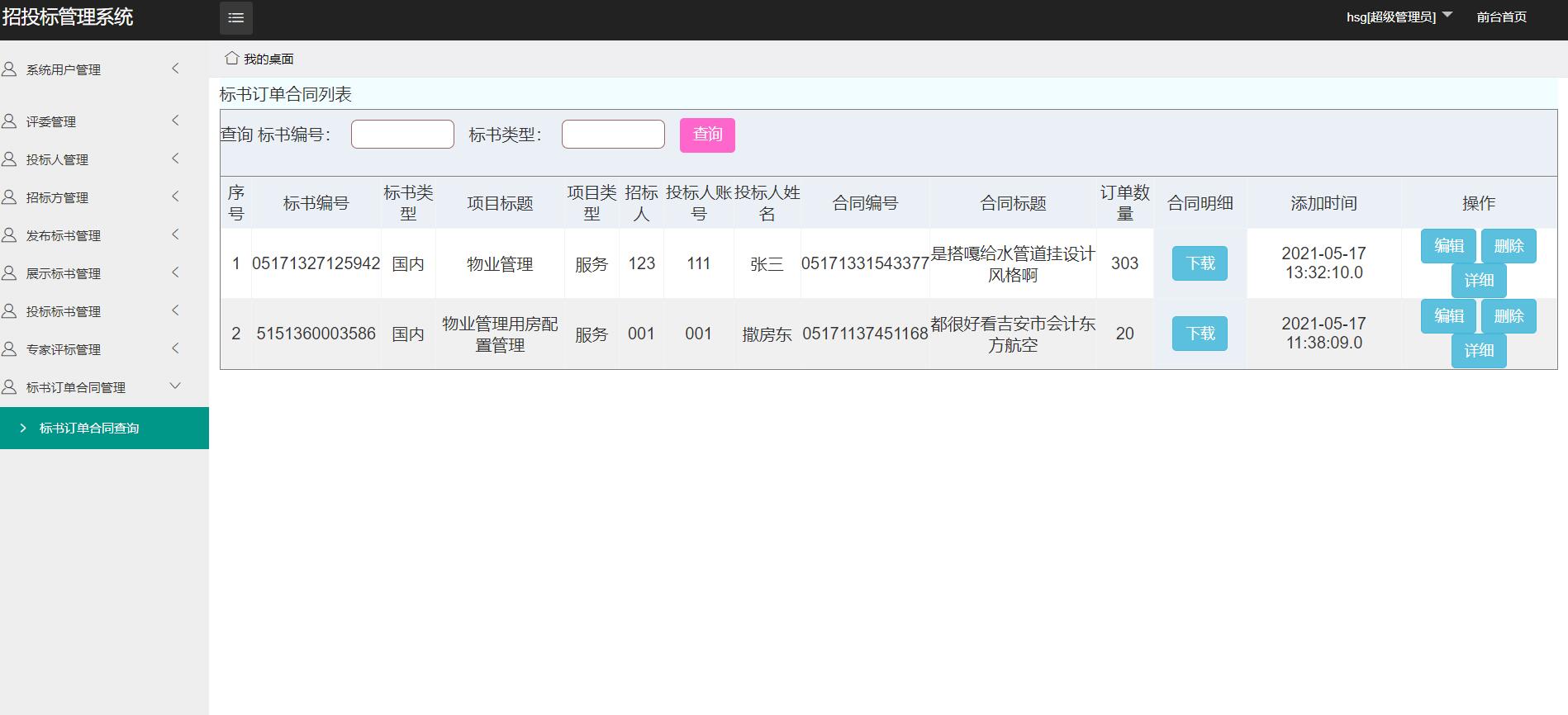Delete the 物业管理 row (删除)

point(1509,246)
